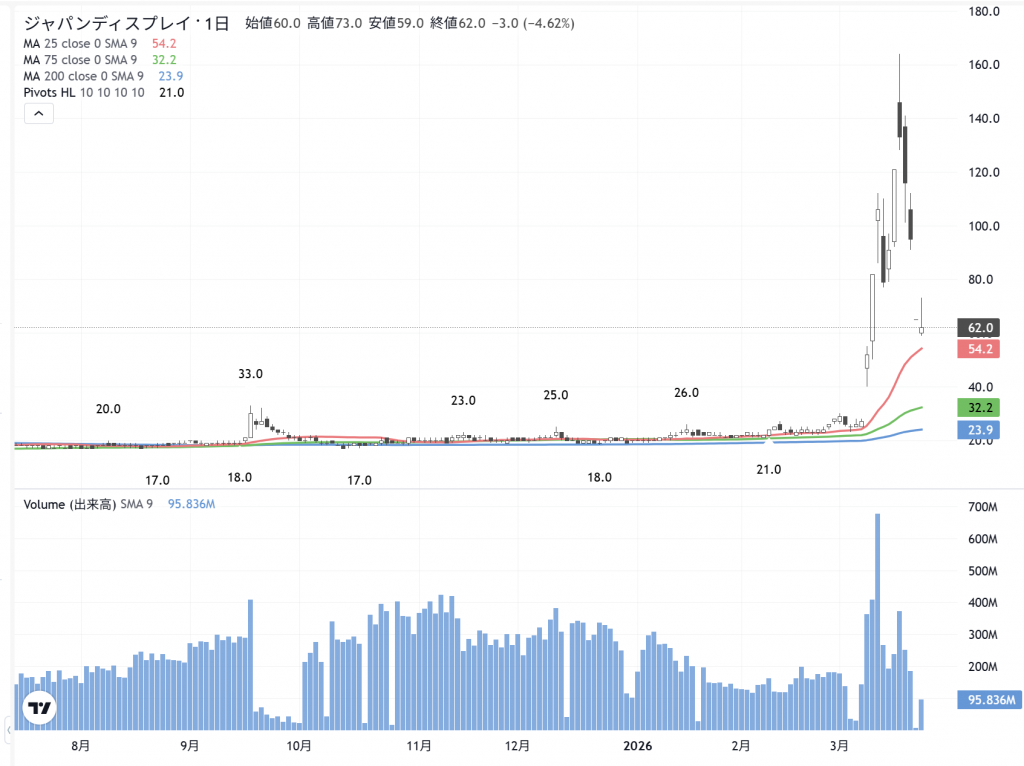The height and width of the screenshot is (766, 1024).
Task: Select the MA 75 indicator legend
Action: [x=80, y=60]
